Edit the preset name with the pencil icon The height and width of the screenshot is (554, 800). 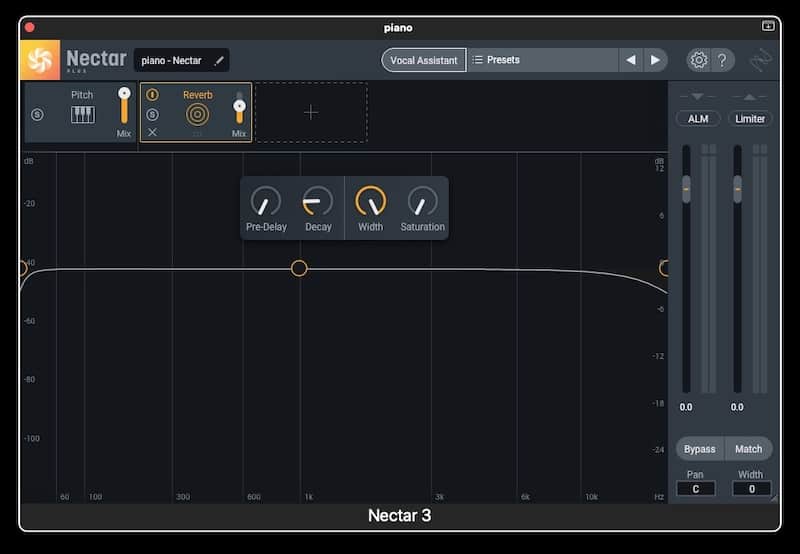219,61
